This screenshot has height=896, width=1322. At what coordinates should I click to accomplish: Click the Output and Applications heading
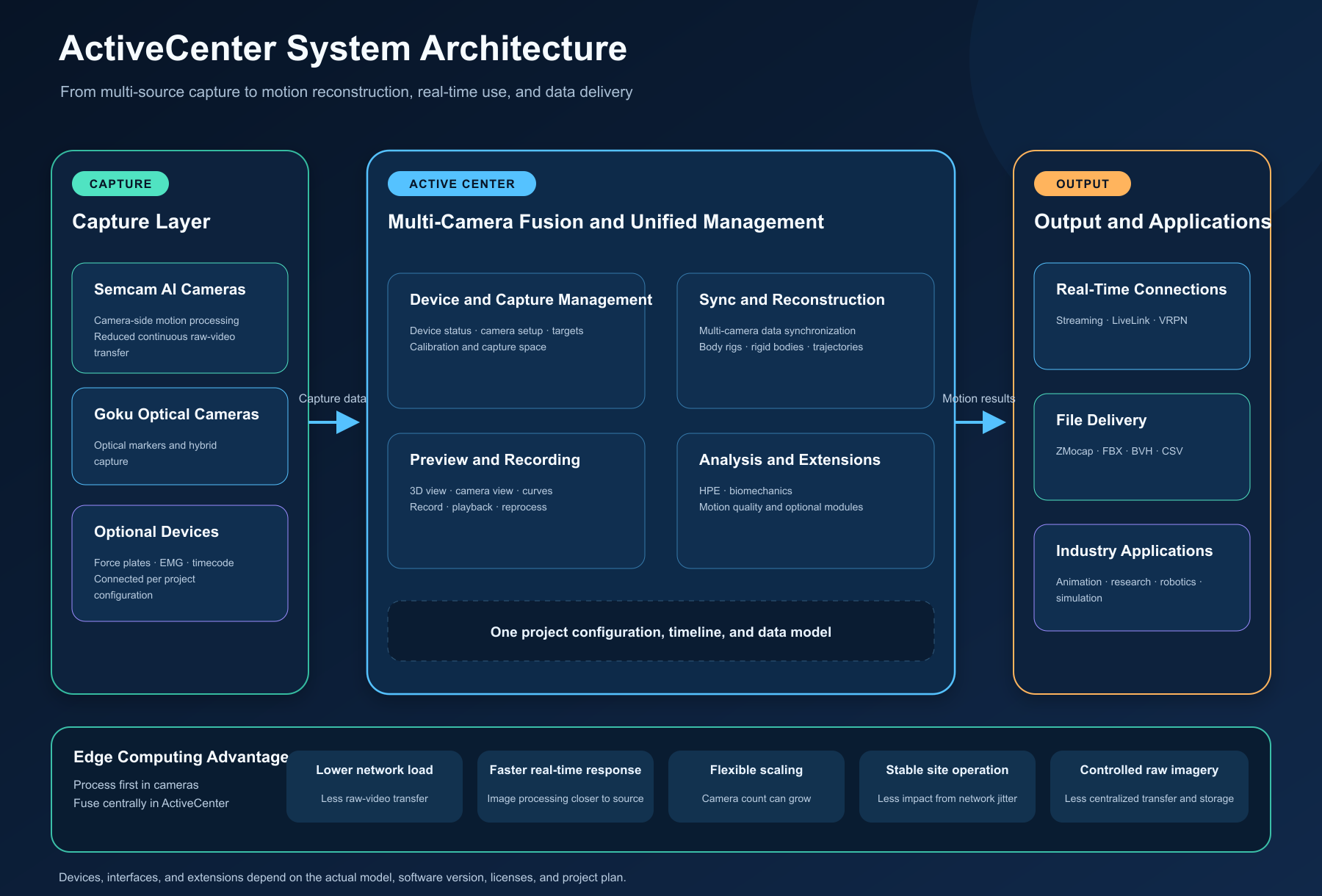tap(1152, 222)
